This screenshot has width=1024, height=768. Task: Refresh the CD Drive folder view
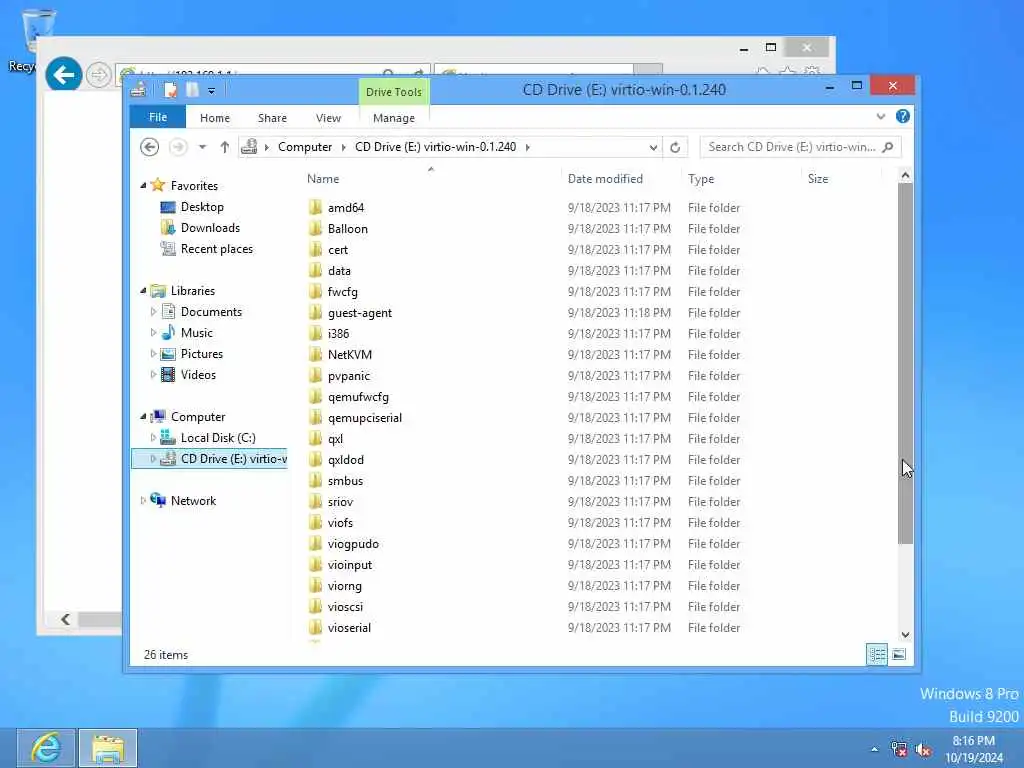(x=675, y=148)
